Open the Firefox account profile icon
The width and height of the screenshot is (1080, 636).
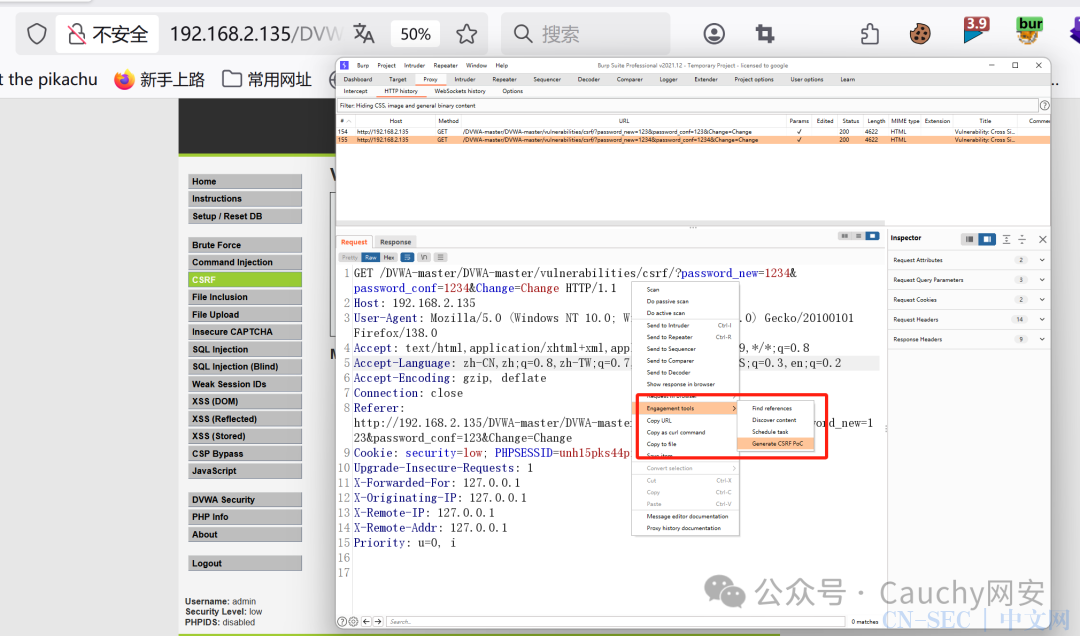click(714, 33)
